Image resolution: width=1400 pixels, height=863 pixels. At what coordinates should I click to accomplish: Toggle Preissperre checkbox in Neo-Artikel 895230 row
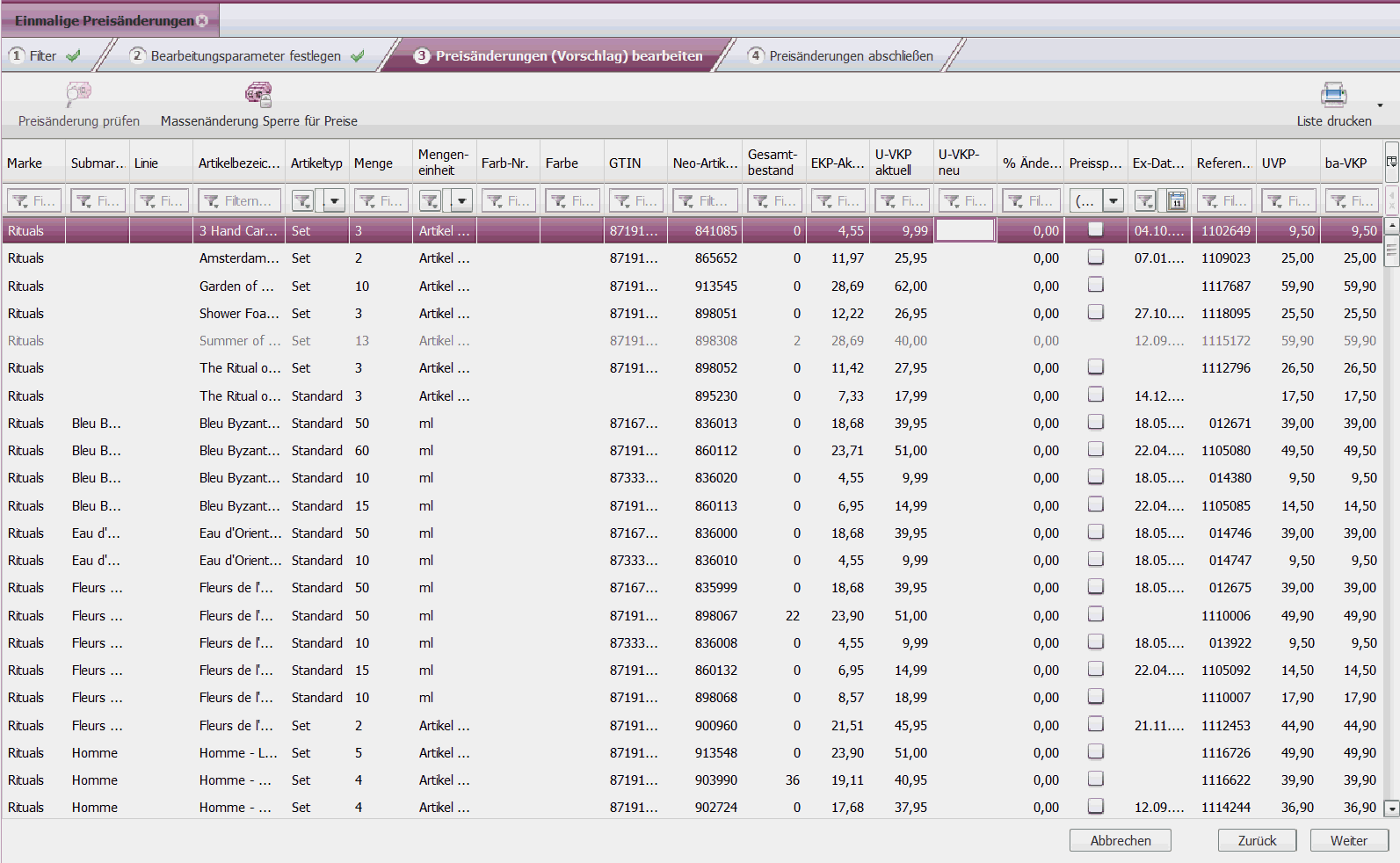pos(1095,395)
